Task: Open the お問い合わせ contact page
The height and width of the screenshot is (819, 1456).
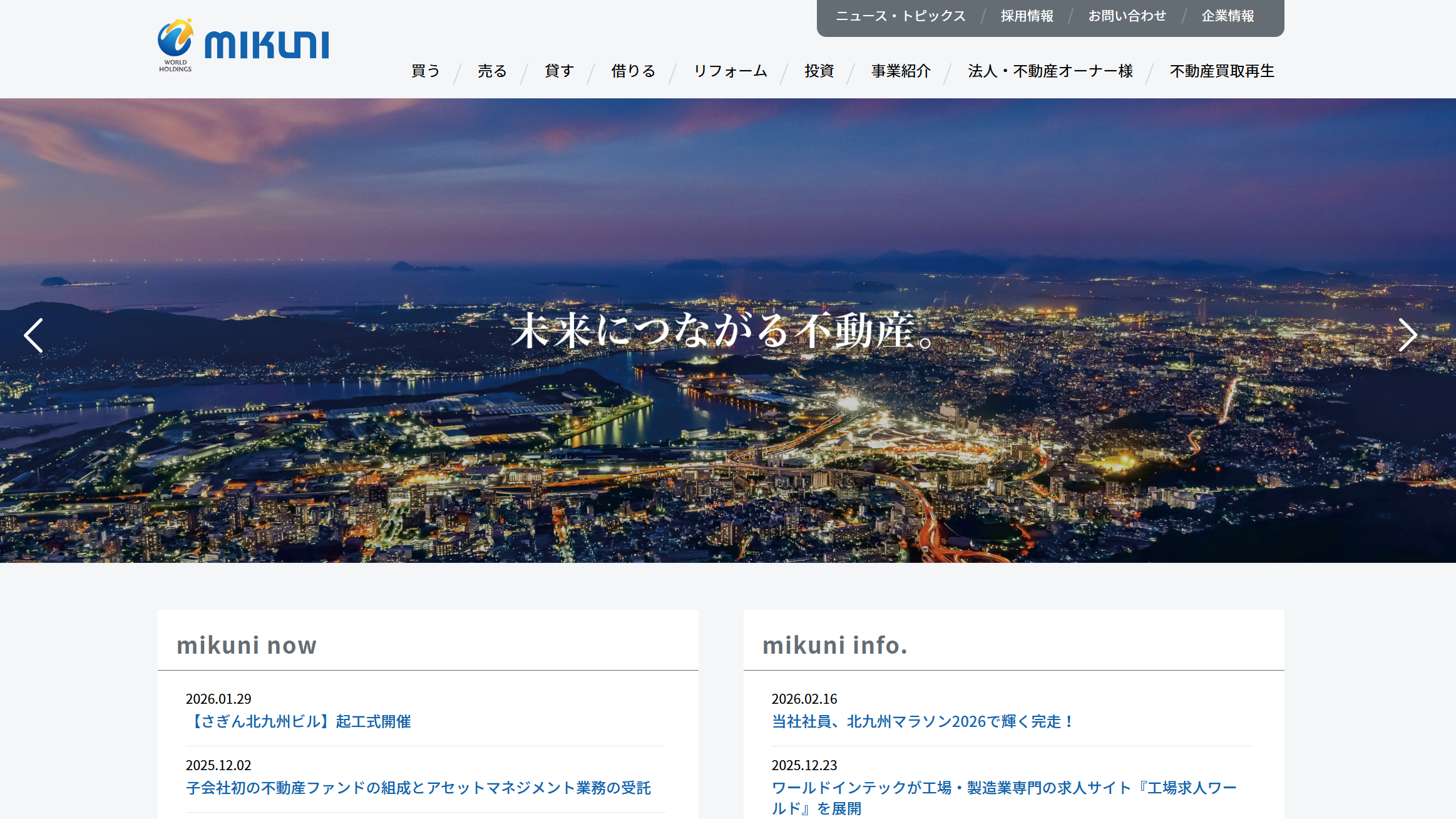Action: point(1128,16)
